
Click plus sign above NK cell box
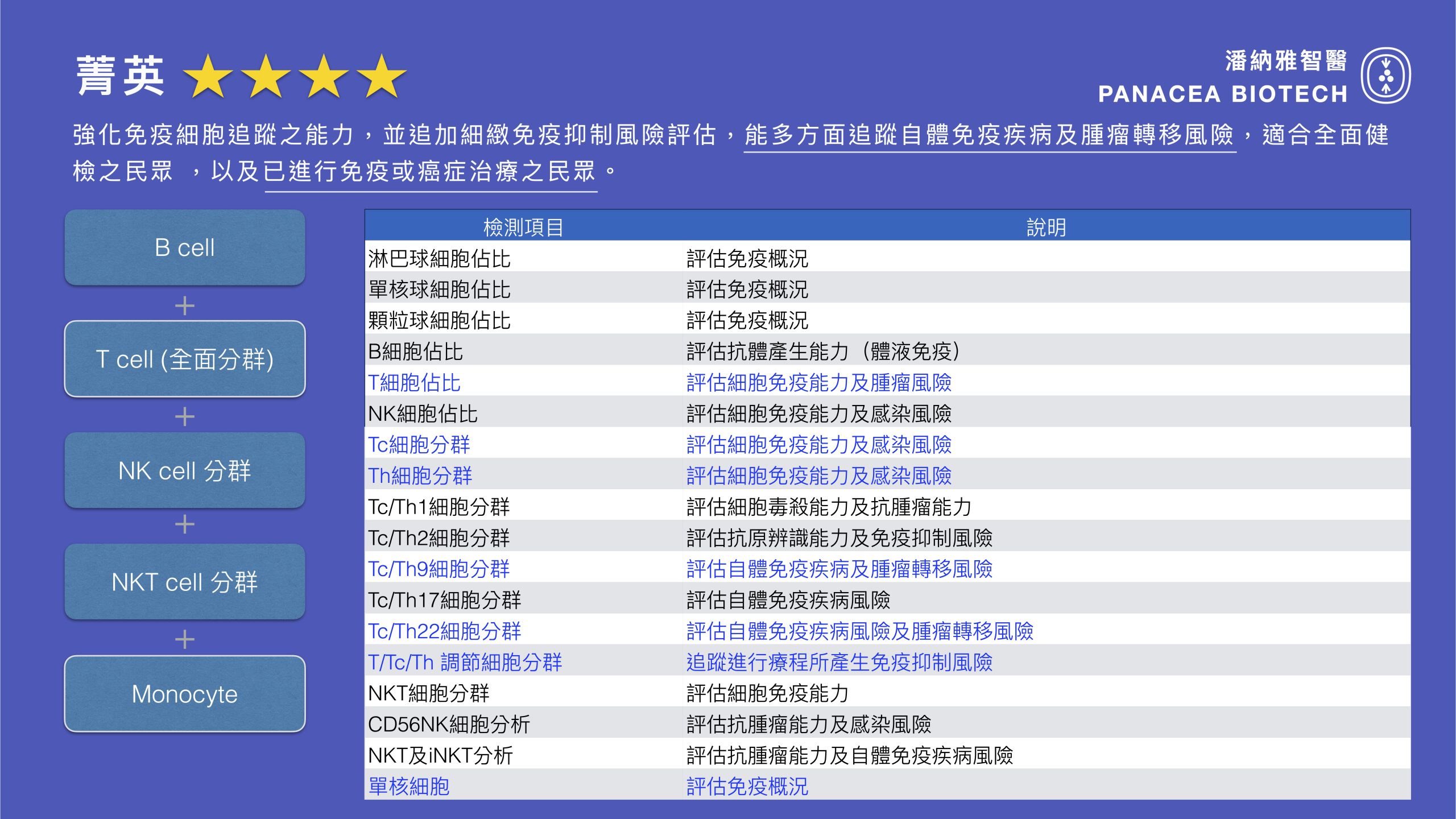[185, 417]
